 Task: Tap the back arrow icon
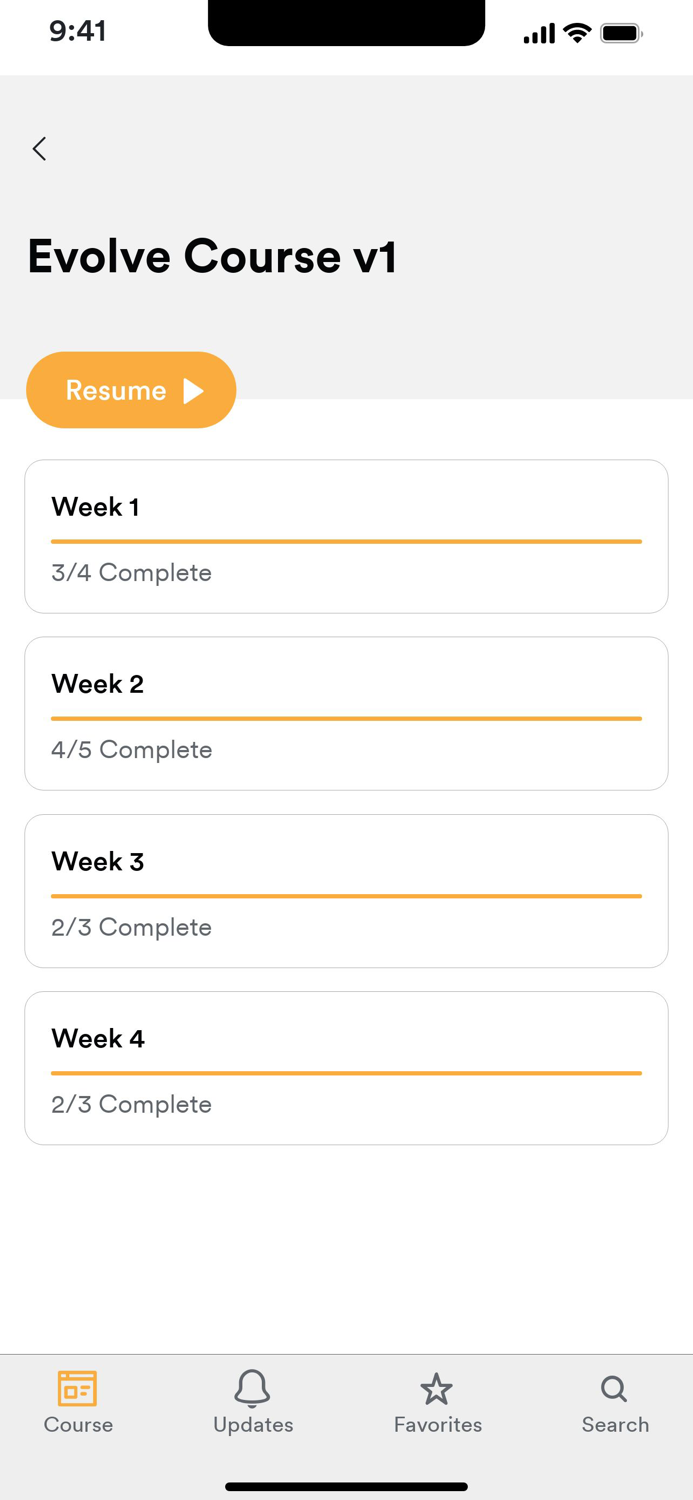pos(39,149)
